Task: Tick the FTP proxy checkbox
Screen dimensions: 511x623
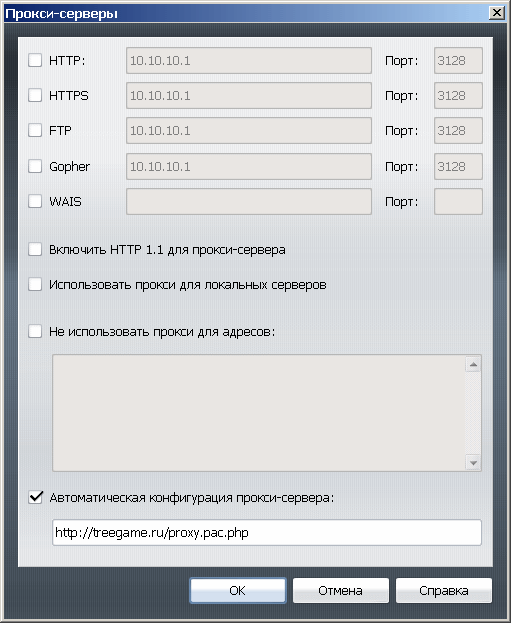Action: click(35, 130)
